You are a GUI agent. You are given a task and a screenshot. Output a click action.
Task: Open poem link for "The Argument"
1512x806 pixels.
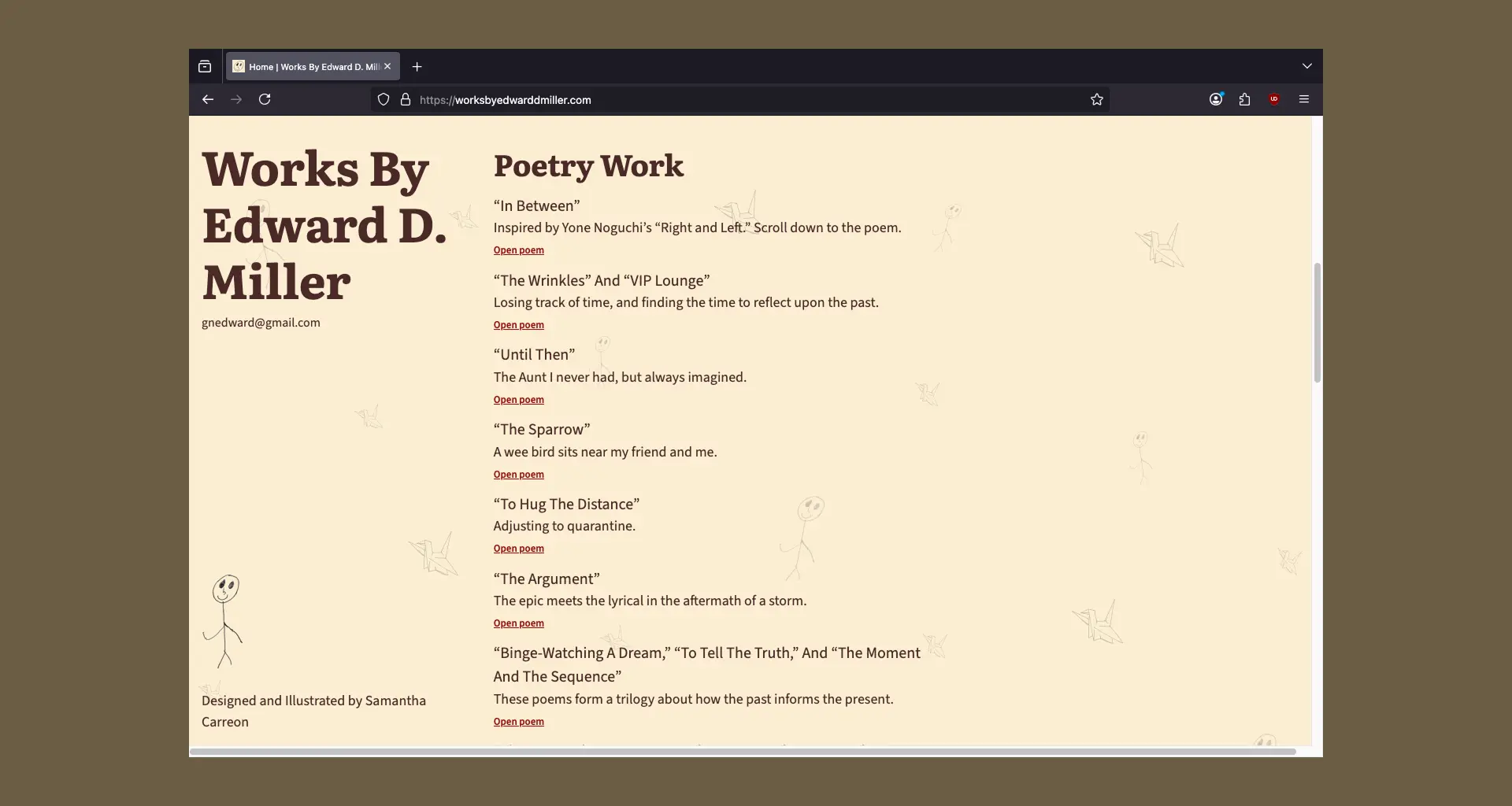click(x=519, y=623)
